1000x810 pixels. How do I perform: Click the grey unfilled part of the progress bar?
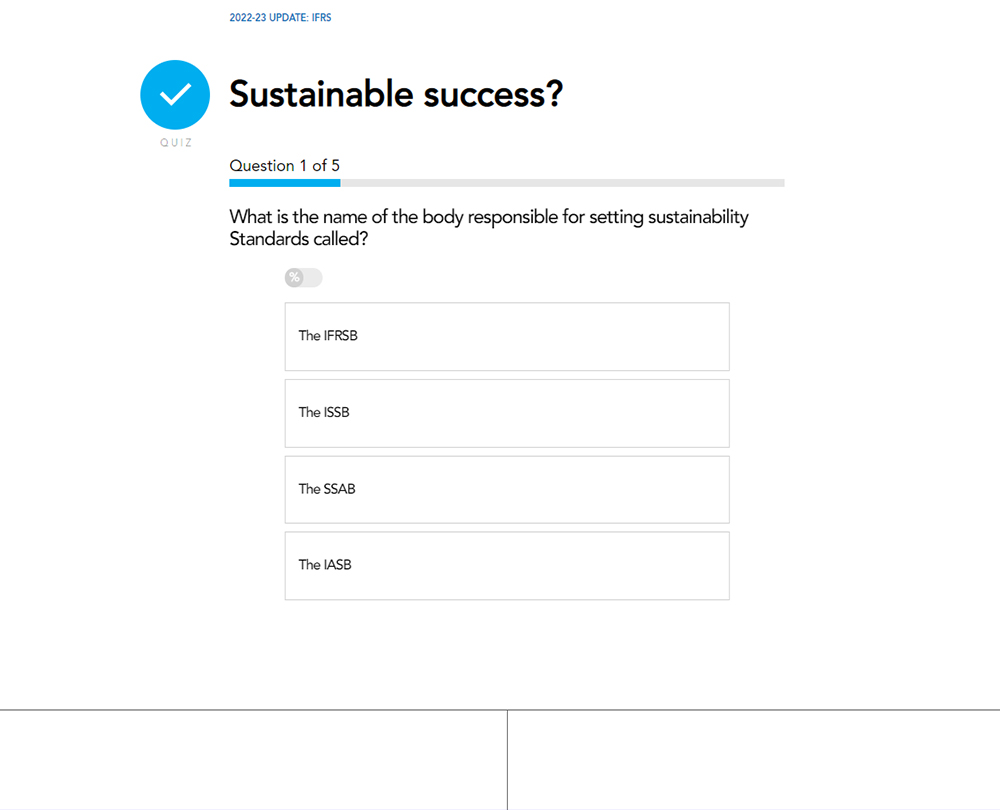tap(562, 183)
